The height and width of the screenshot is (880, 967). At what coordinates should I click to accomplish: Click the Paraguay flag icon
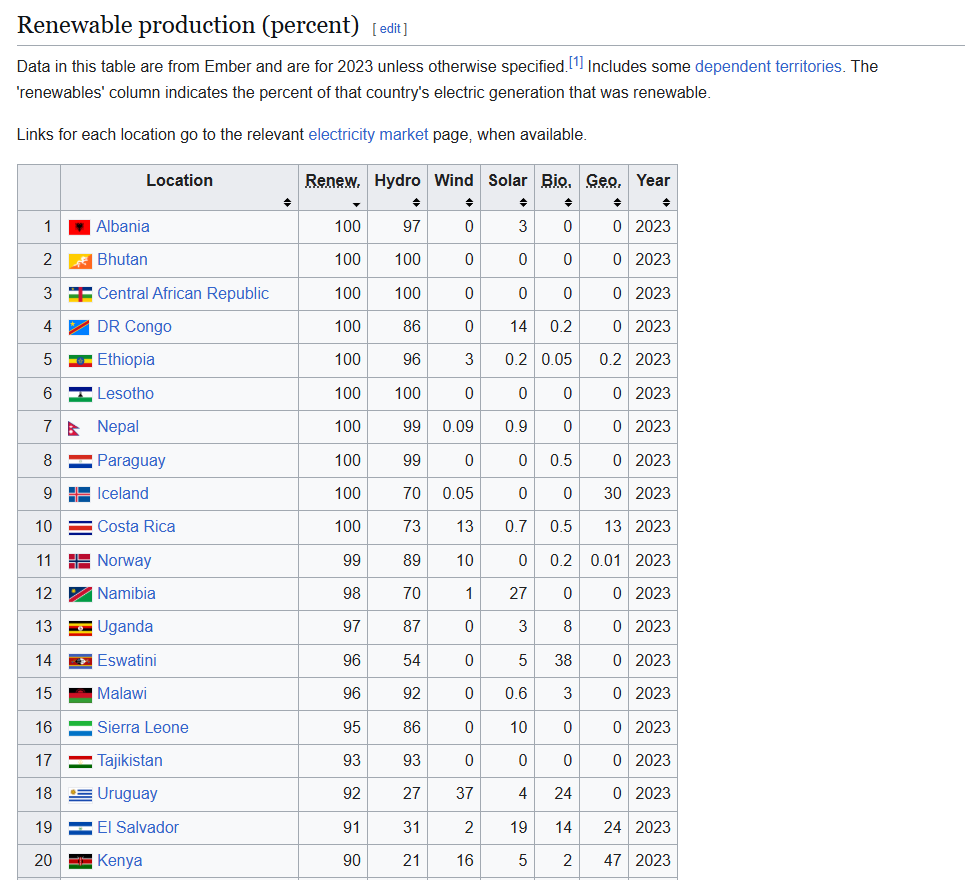[x=80, y=461]
